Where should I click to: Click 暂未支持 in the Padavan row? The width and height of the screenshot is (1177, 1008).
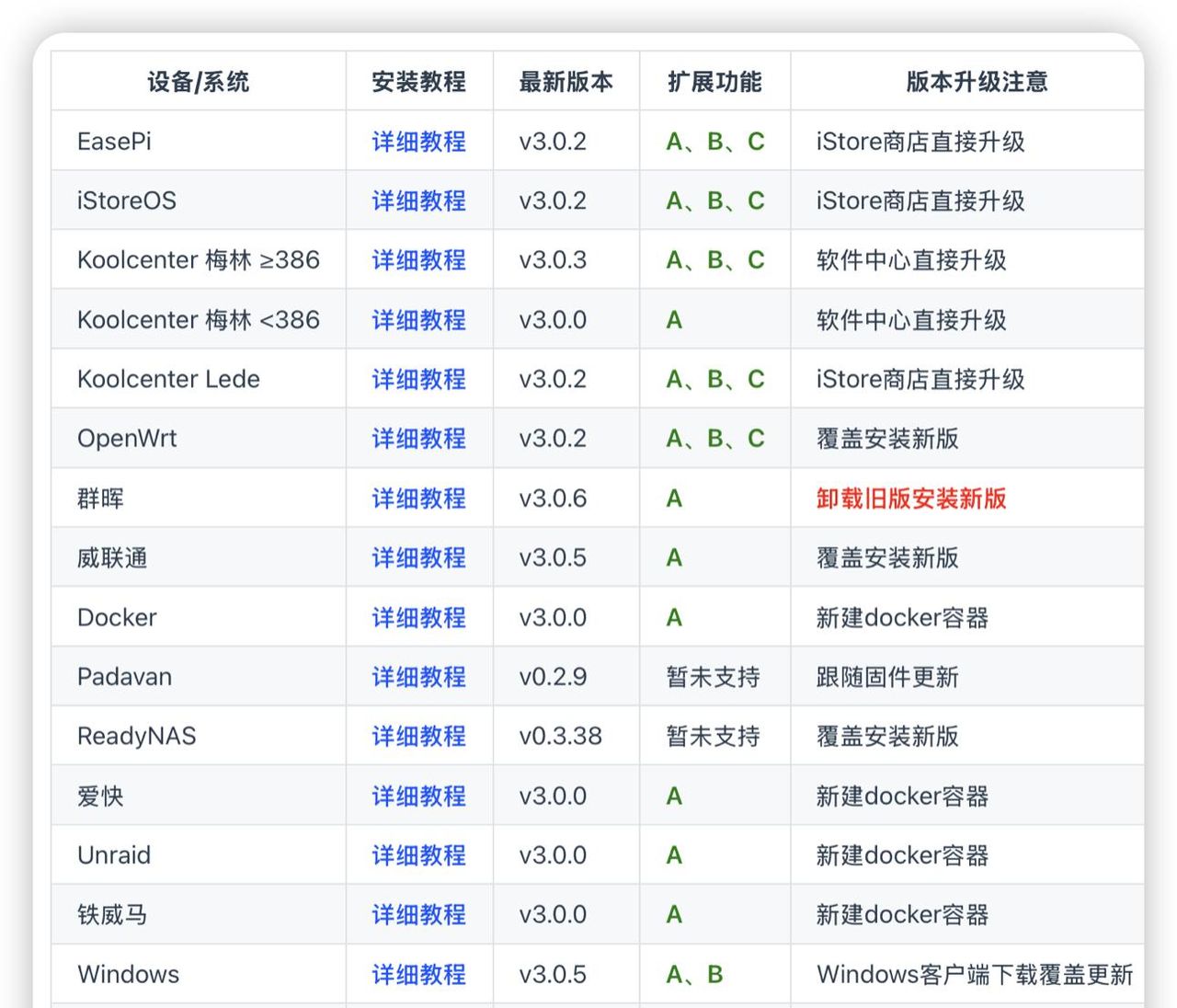pos(713,677)
